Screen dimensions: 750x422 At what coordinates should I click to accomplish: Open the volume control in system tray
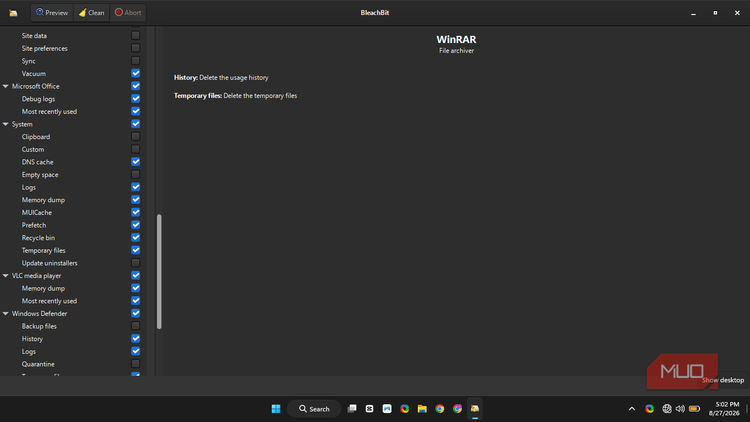tap(680, 409)
